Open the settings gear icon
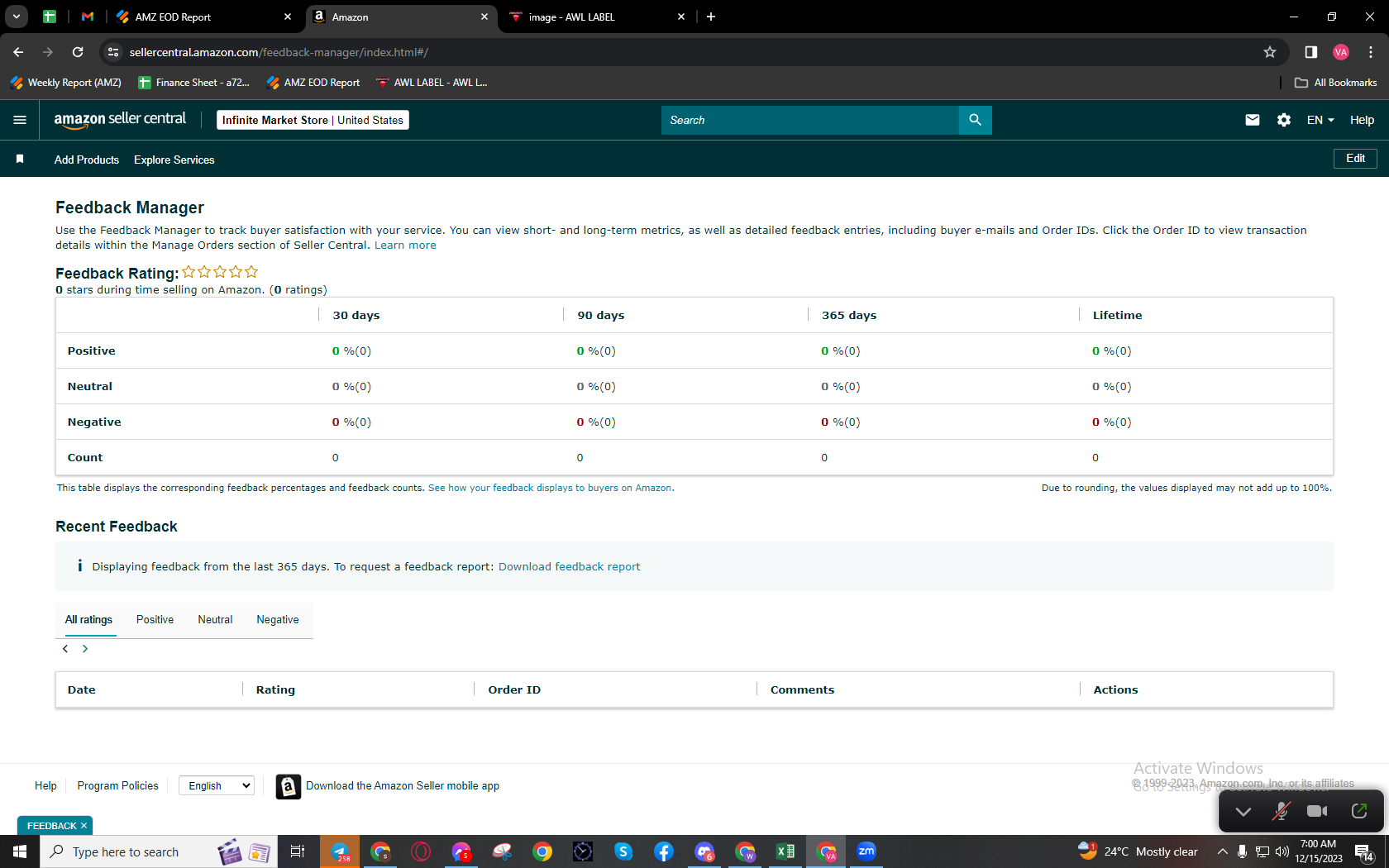The height and width of the screenshot is (868, 1389). (1284, 120)
